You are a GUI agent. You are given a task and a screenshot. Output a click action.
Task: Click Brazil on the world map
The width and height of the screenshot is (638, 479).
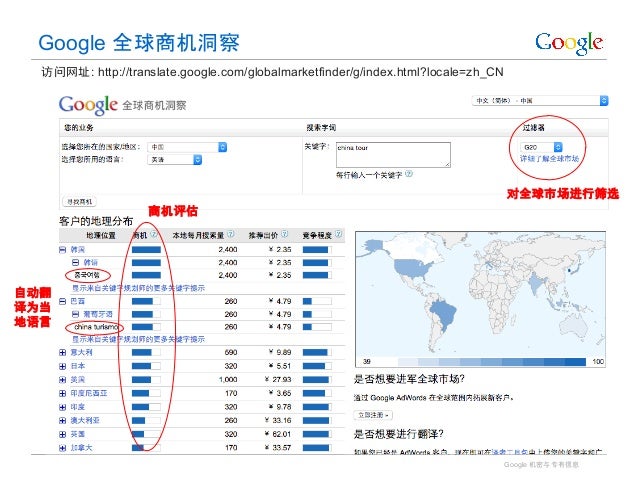coord(443,314)
